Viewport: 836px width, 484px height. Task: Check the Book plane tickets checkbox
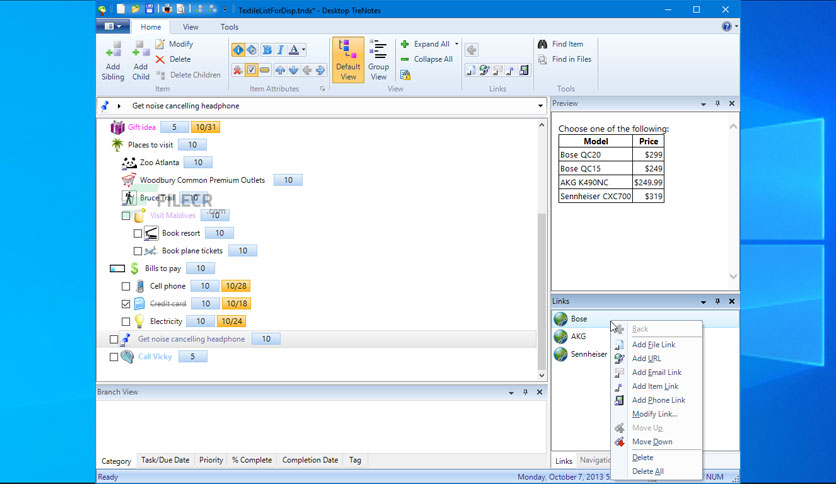click(x=138, y=251)
